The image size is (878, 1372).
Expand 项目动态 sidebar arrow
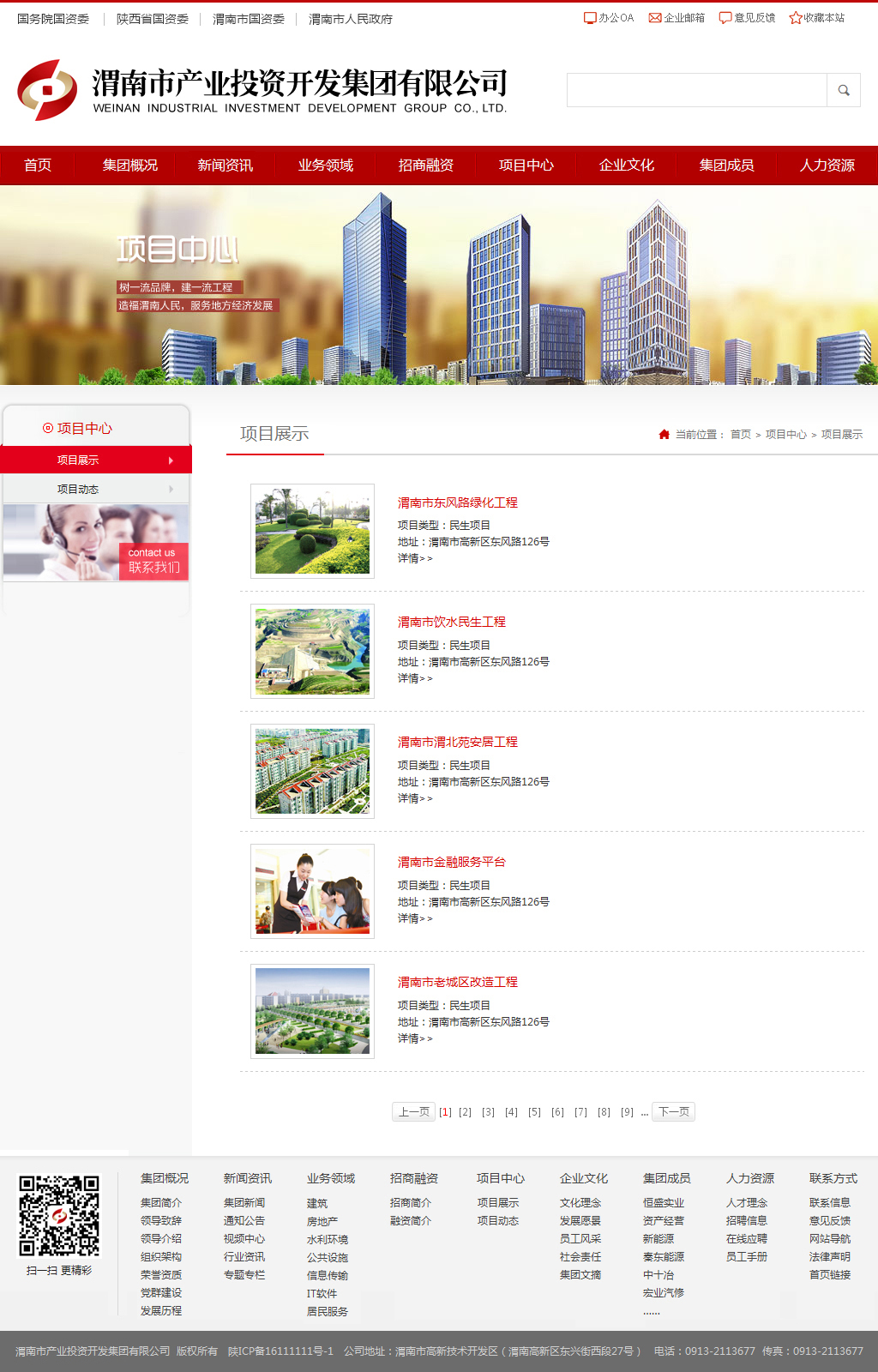point(171,489)
